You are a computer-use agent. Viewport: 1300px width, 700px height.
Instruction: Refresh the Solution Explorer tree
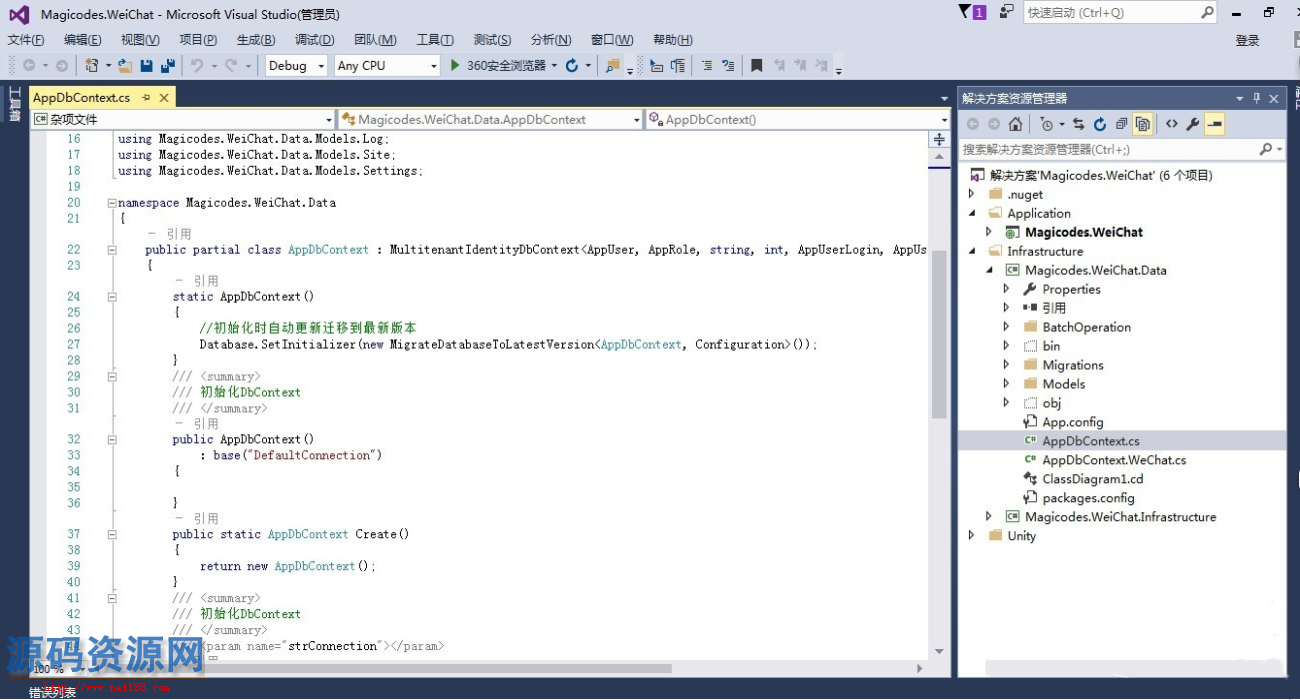tap(1100, 124)
